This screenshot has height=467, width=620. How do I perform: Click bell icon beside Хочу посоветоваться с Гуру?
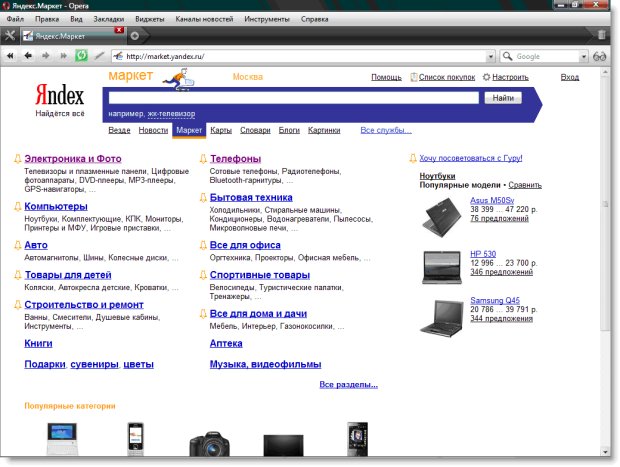(413, 159)
